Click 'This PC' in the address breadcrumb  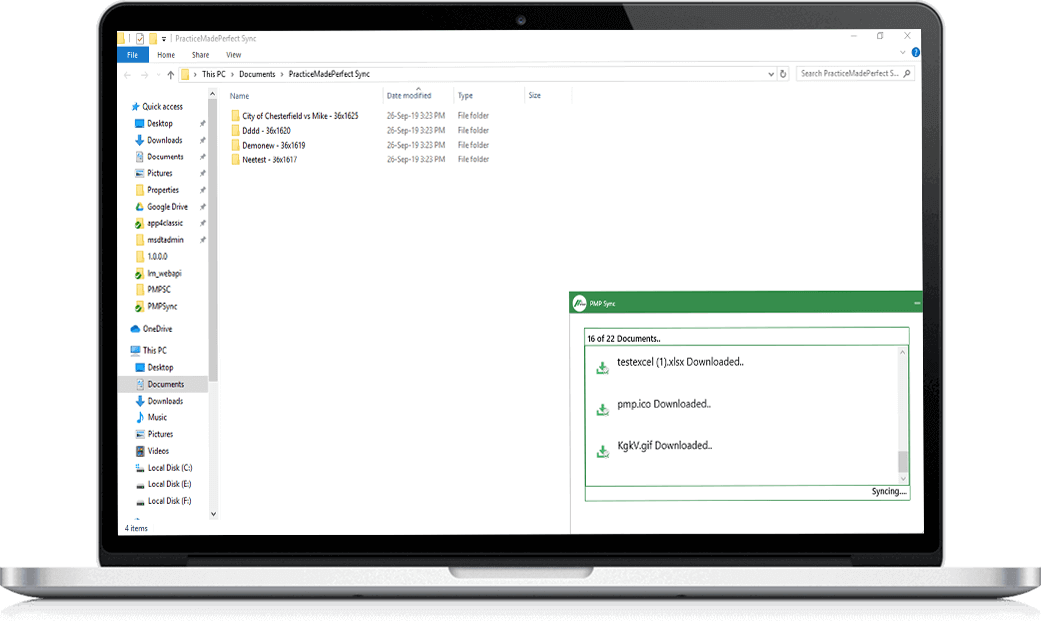(214, 74)
